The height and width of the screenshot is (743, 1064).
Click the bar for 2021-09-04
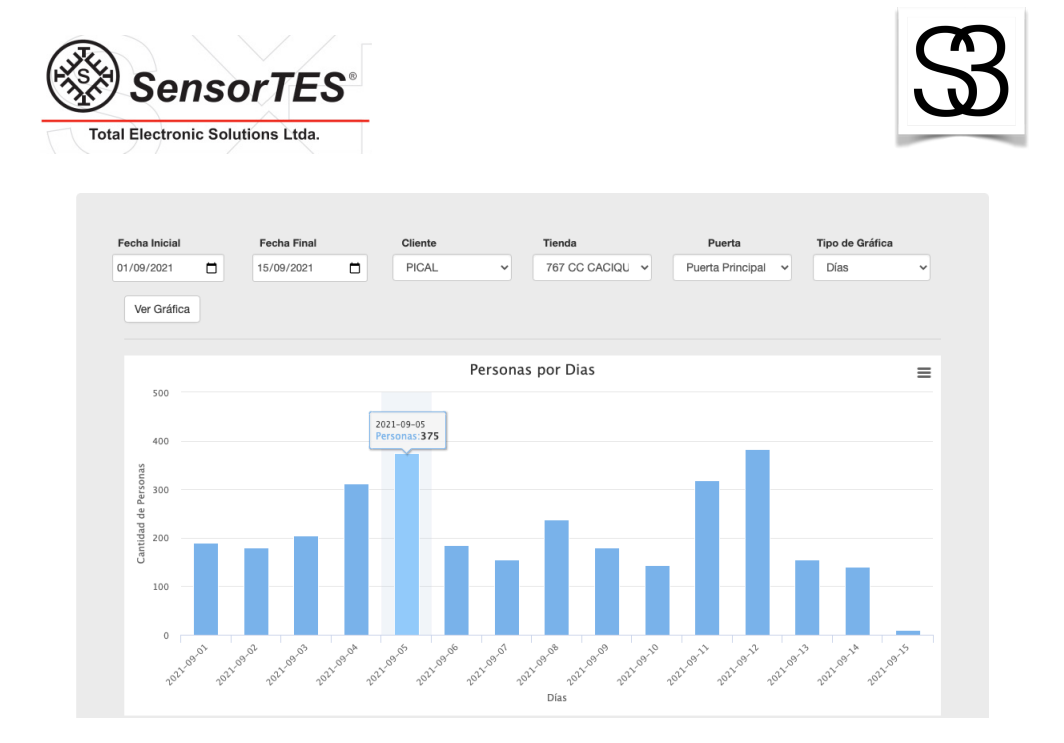click(x=356, y=560)
